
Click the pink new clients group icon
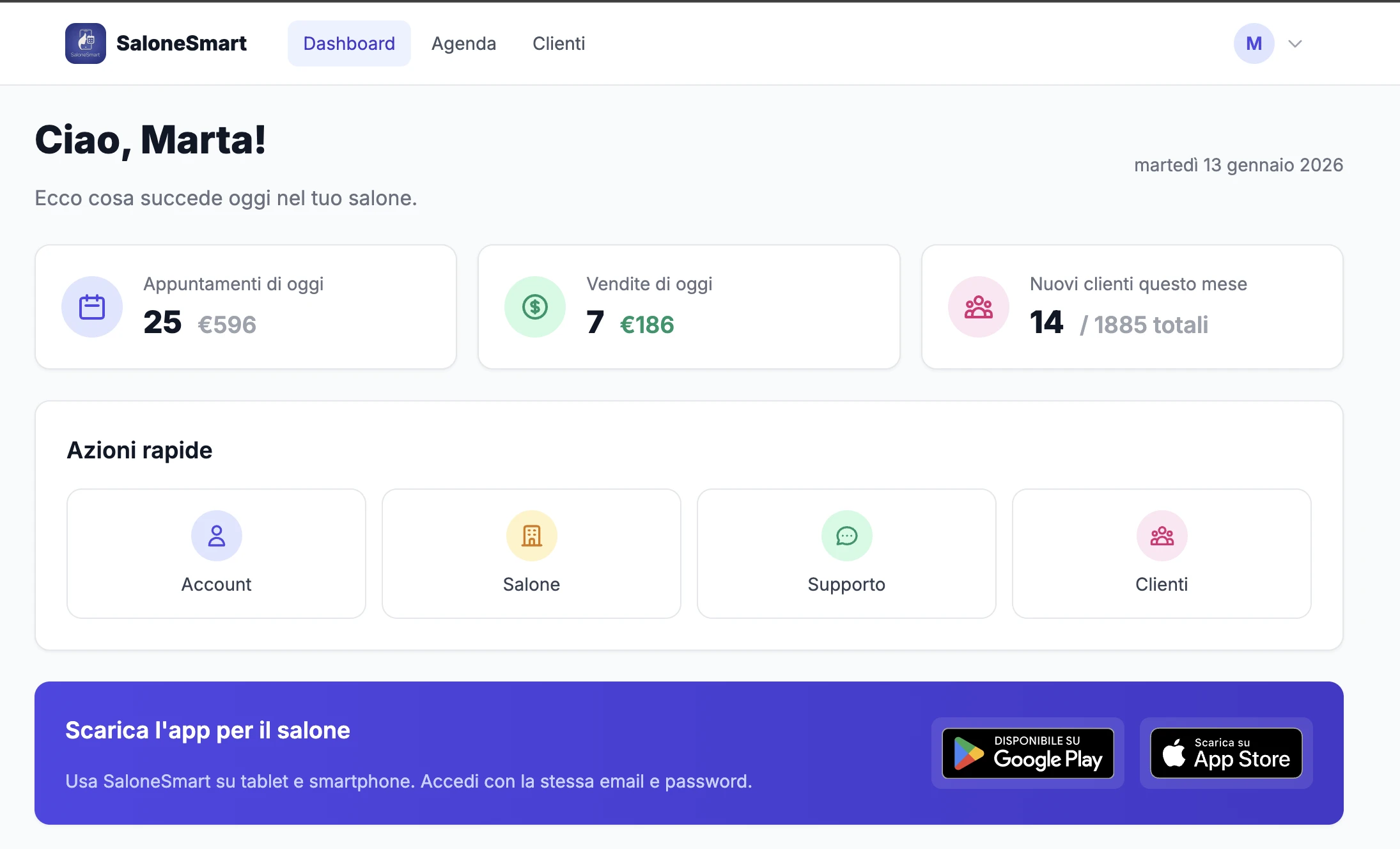click(x=978, y=307)
